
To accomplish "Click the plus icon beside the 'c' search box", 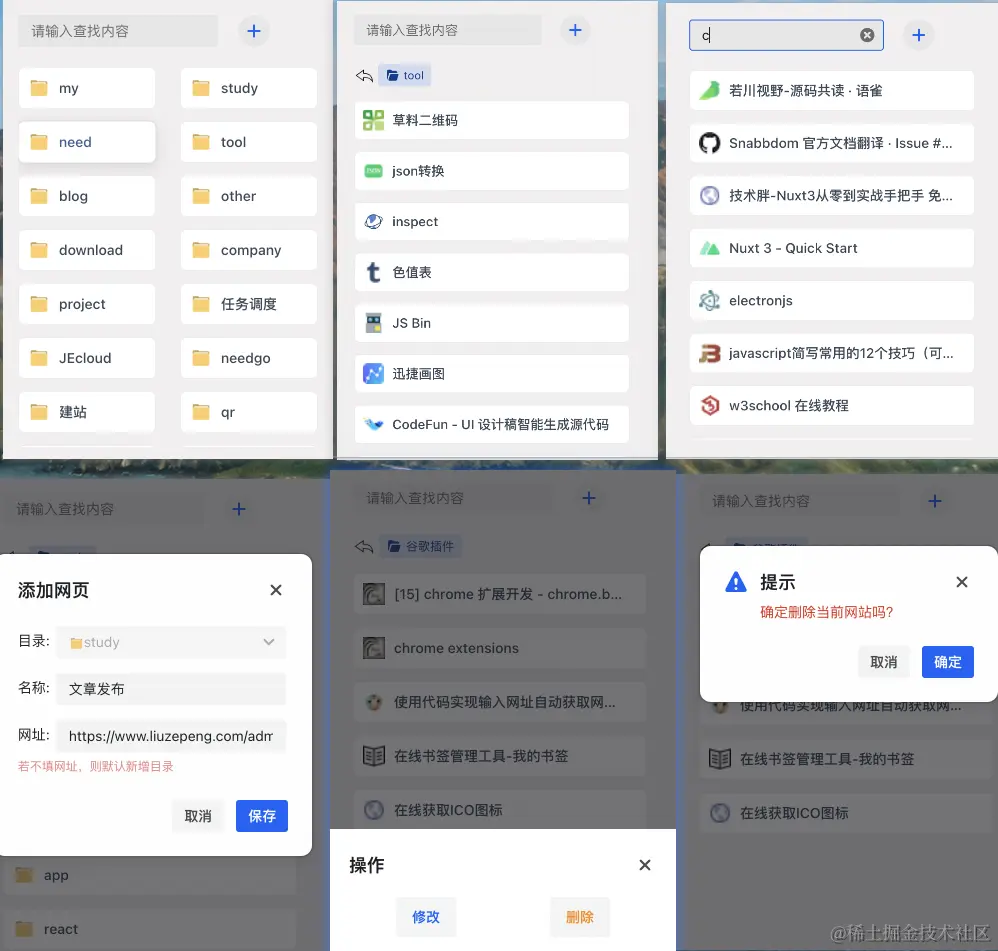I will tap(918, 35).
